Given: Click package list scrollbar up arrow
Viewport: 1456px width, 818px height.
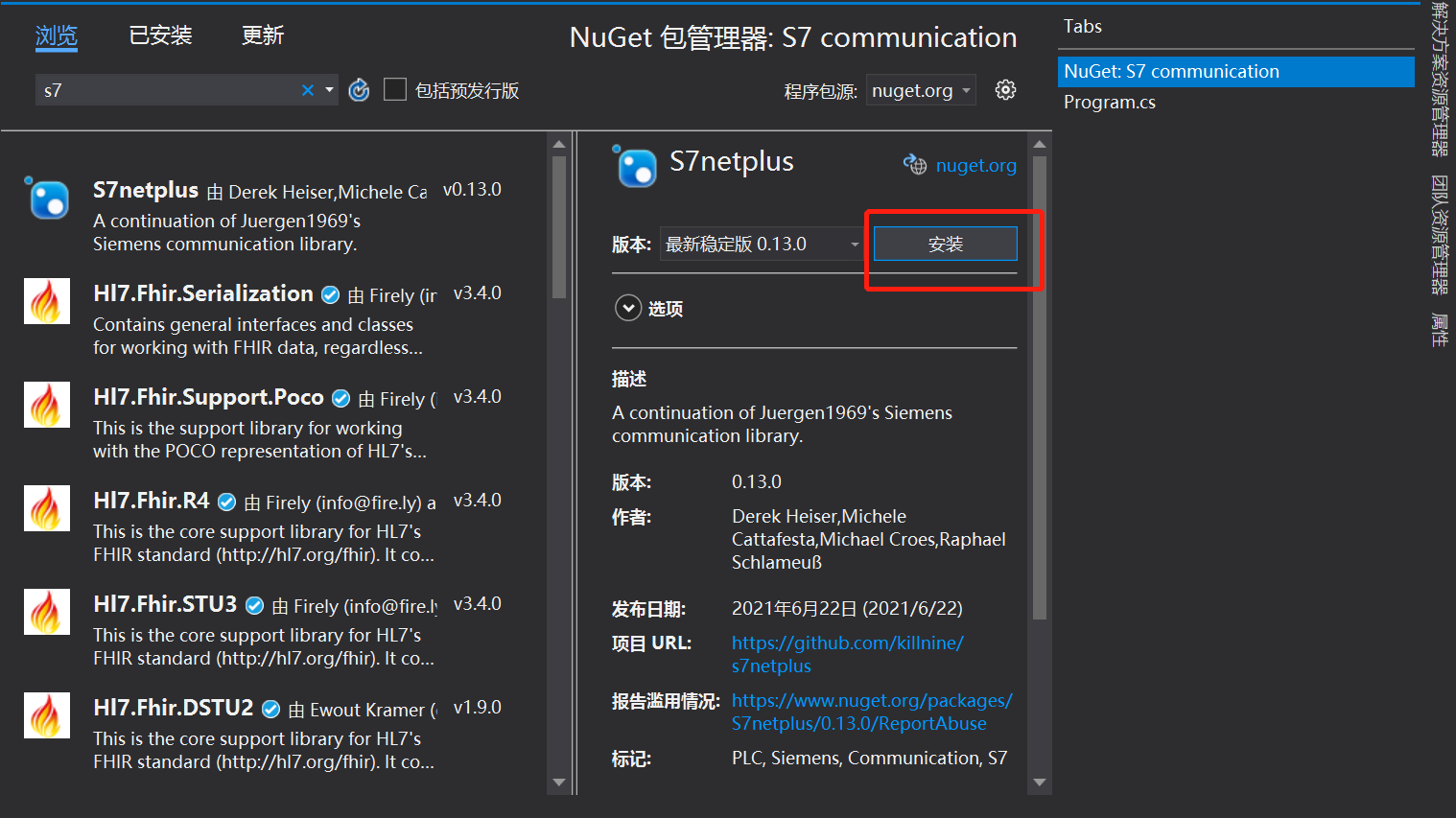Looking at the screenshot, I should point(559,145).
